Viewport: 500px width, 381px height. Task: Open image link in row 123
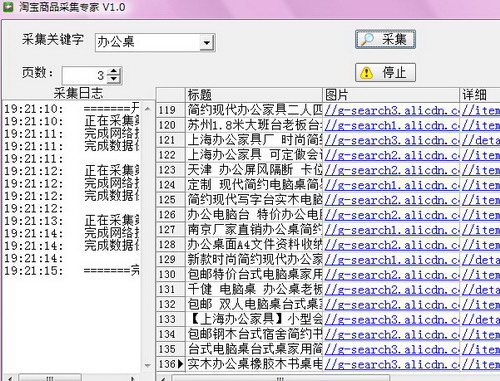click(x=391, y=170)
